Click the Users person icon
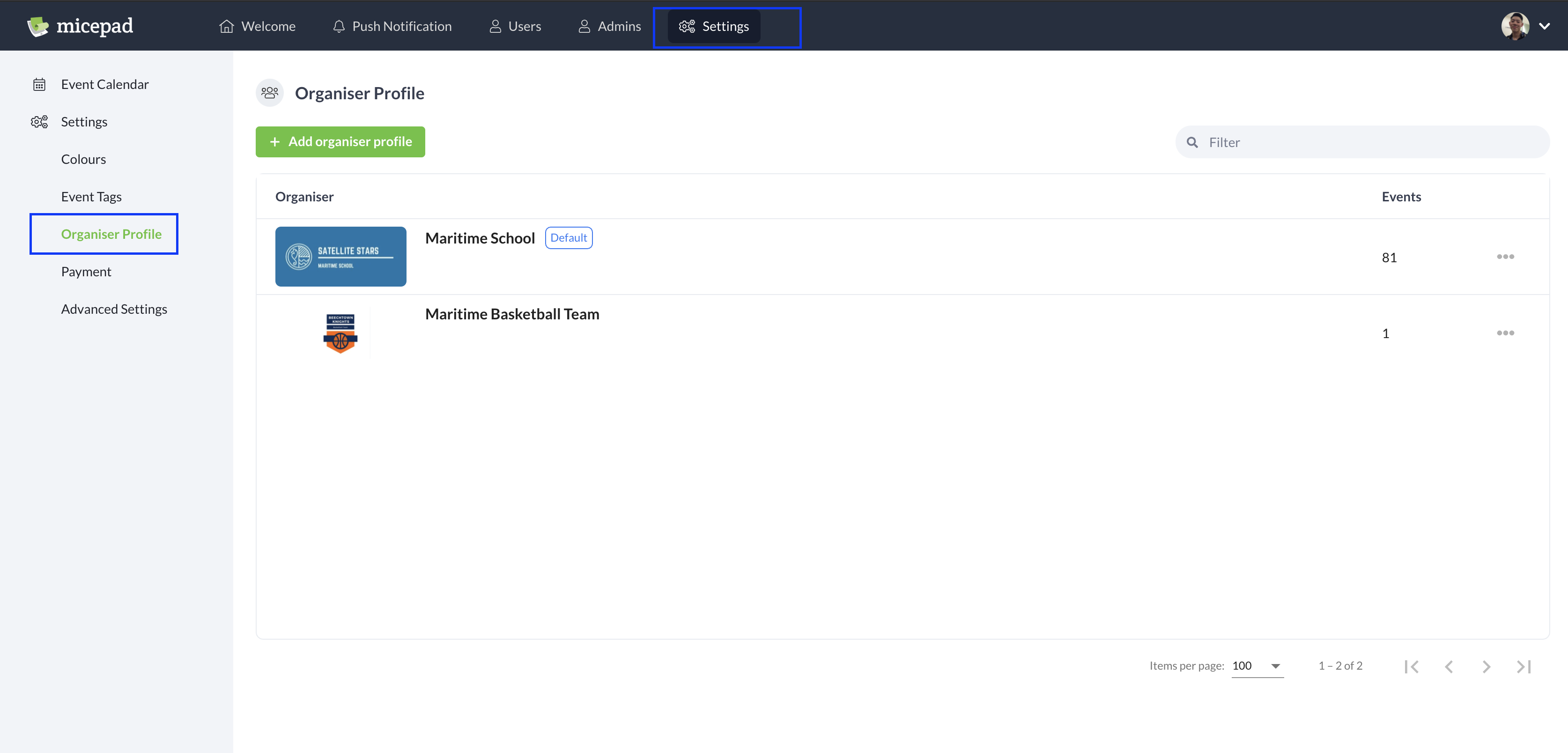Screen dimensions: 1568x753 496,26
